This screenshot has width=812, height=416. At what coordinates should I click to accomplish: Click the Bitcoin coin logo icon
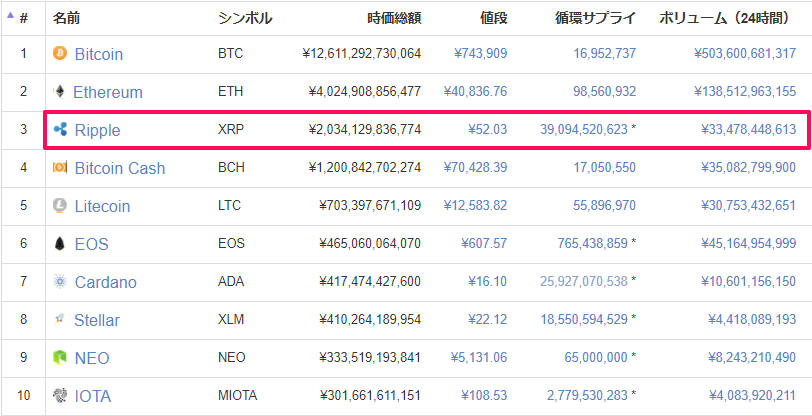click(x=60, y=53)
